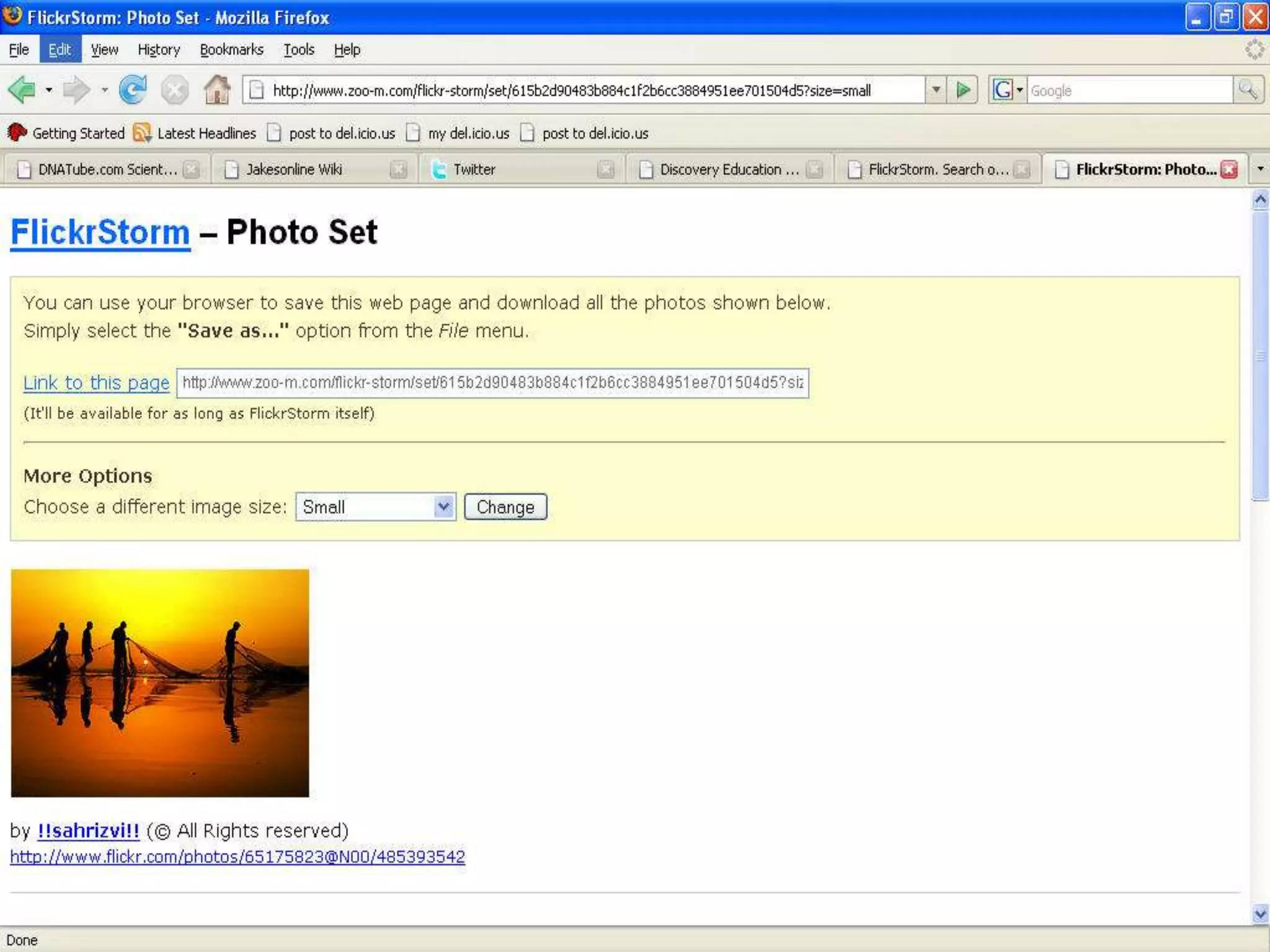Click the Home icon in toolbar
Screen dimensions: 1270x952
(217, 90)
